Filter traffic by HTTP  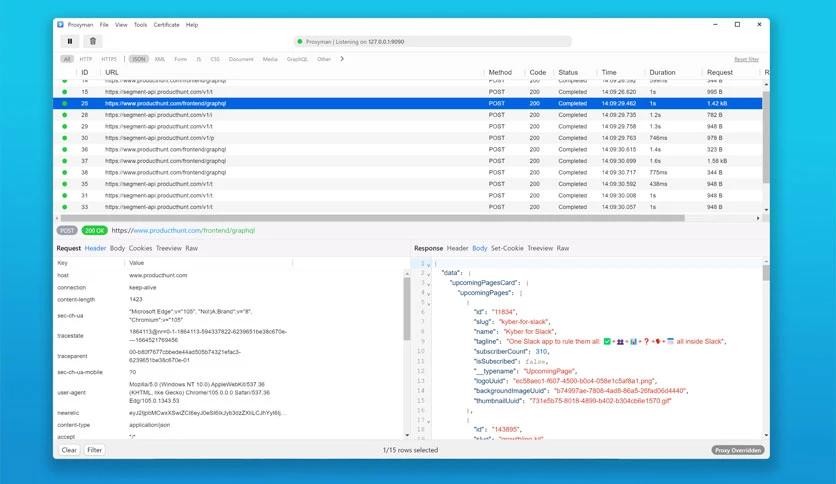tap(86, 59)
